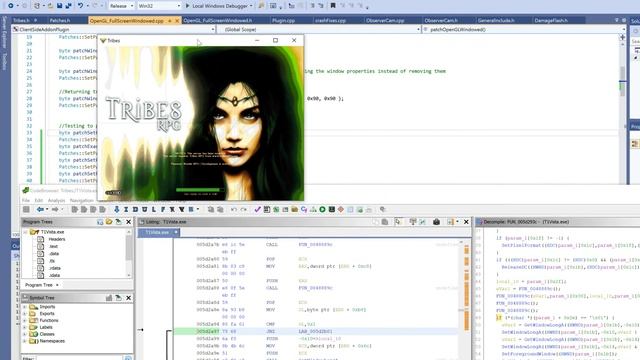Switch to the ObserverCam.cpp tab
Viewport: 640px width, 360px height.
point(385,20)
